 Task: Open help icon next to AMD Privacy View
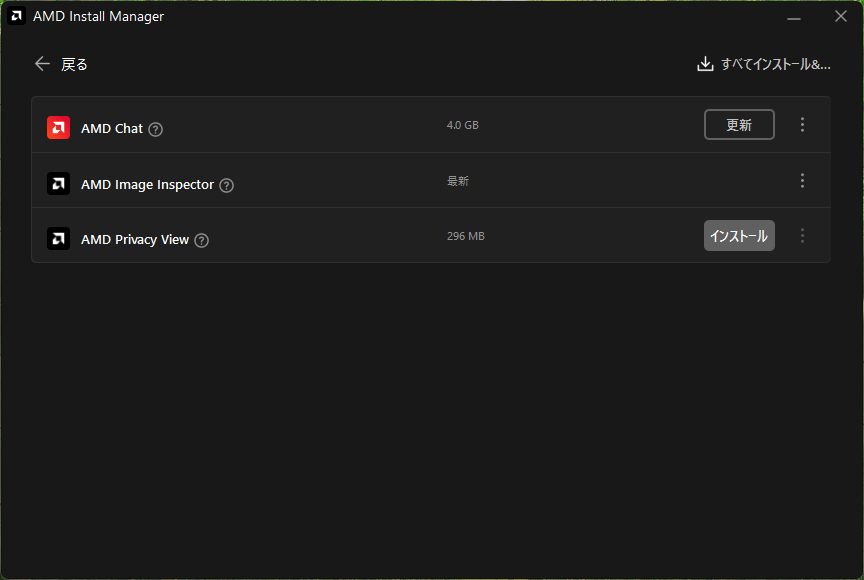202,240
